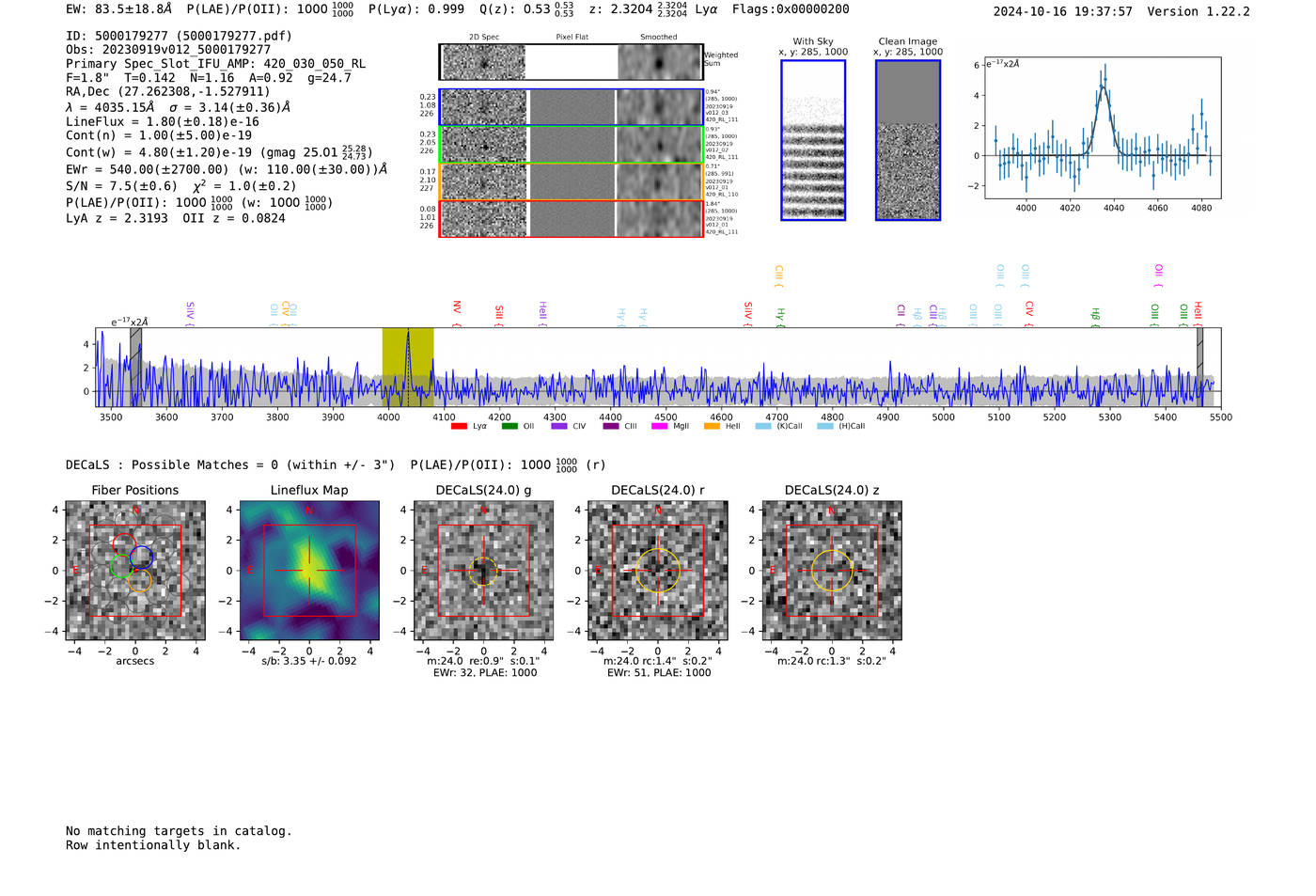This screenshot has width=1316, height=896.
Task: Open the DECaLS(24.0) g cutout
Action: click(484, 571)
